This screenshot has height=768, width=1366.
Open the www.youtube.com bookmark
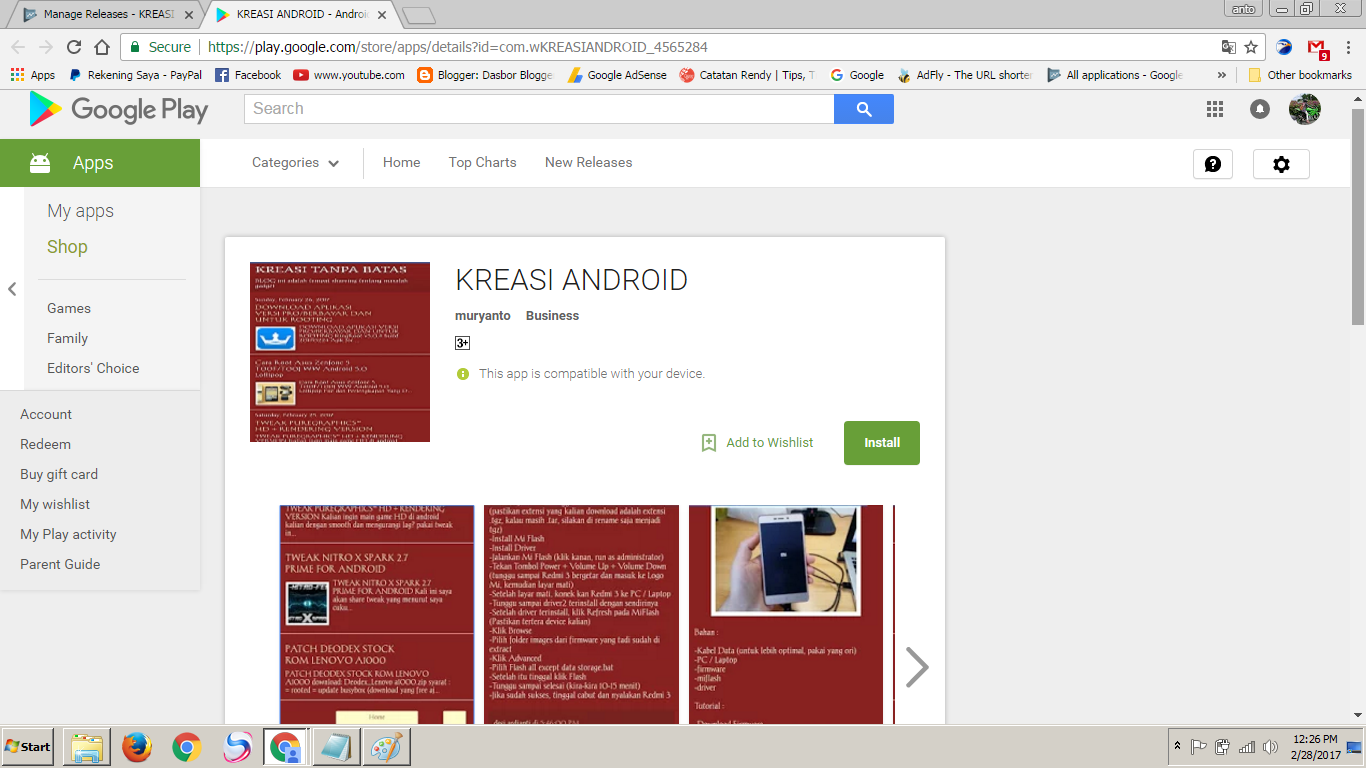349,75
